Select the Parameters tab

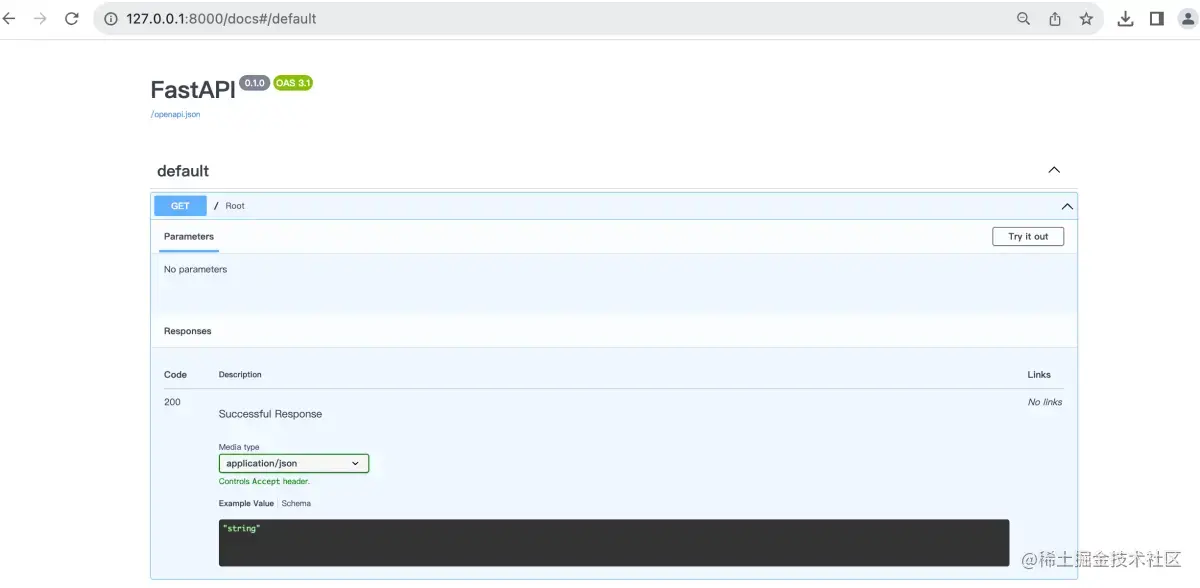click(x=189, y=237)
